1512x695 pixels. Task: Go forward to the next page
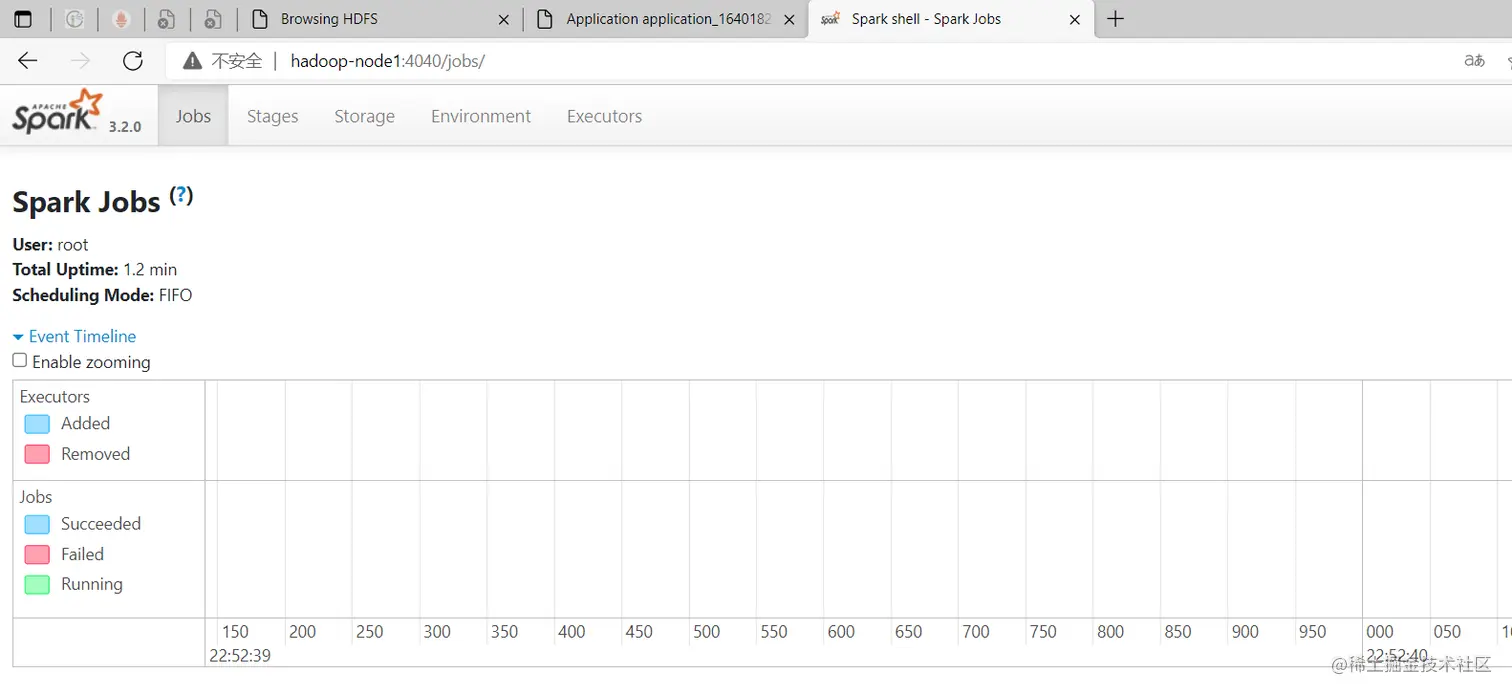click(x=81, y=61)
